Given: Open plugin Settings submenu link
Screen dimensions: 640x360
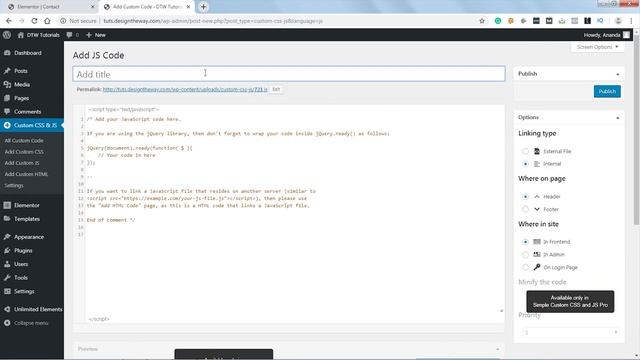Looking at the screenshot, I should (14, 185).
